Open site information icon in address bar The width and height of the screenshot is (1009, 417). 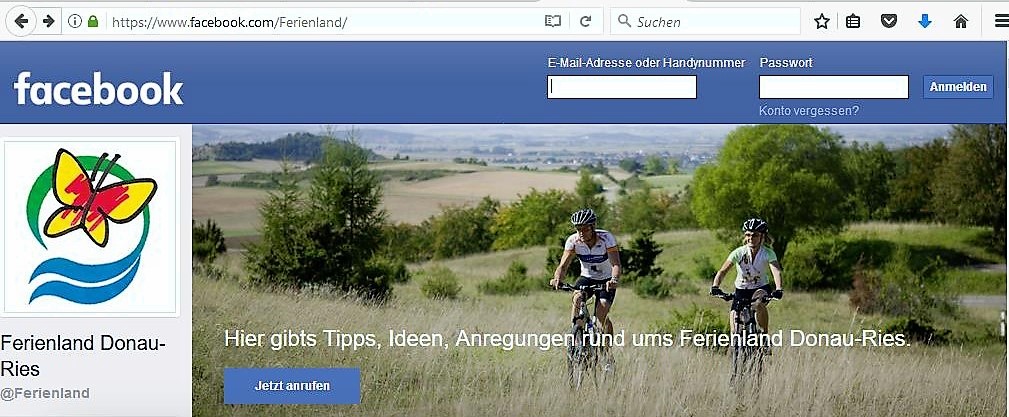click(75, 21)
